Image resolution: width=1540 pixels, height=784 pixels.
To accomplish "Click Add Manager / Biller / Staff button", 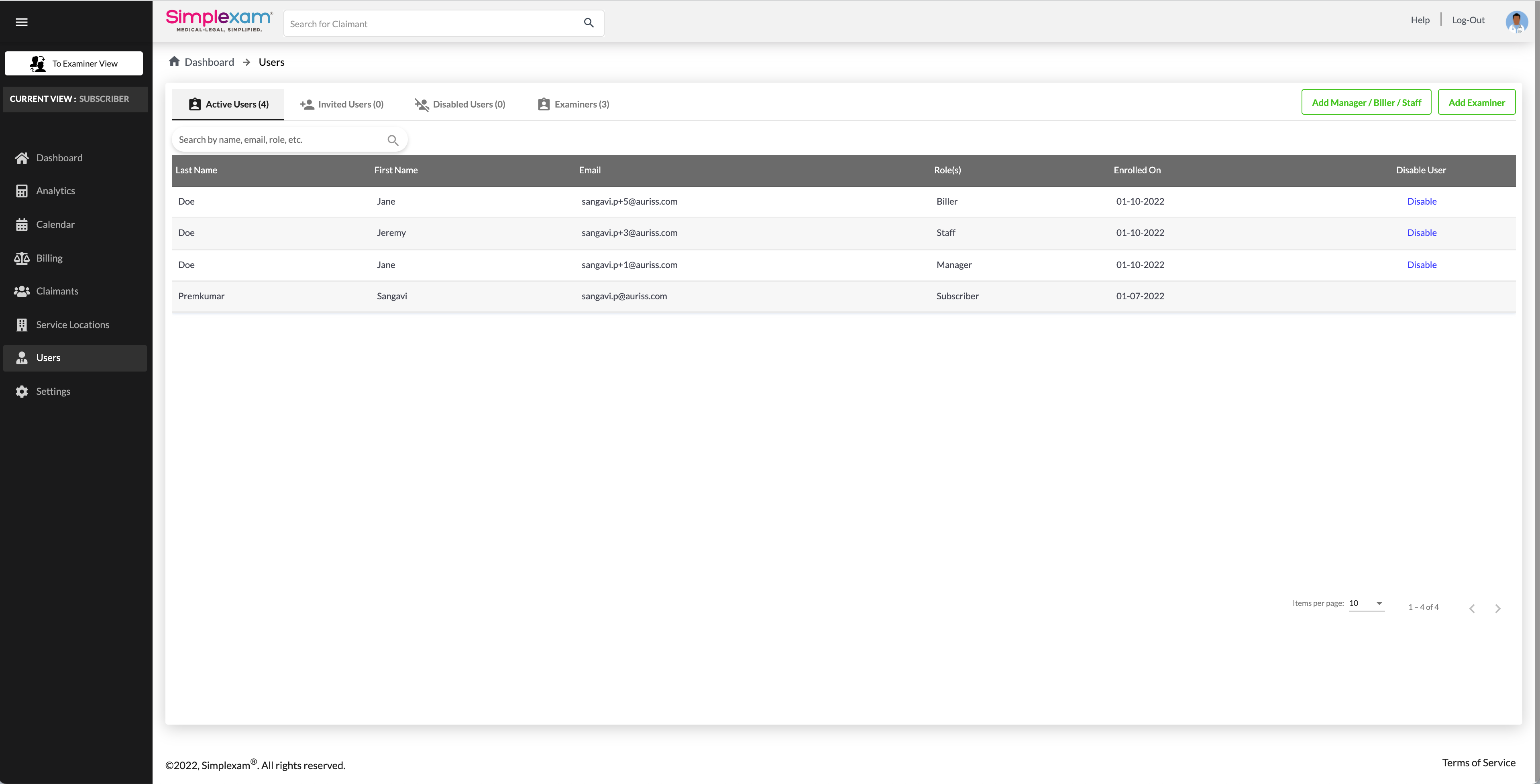I will [1366, 102].
